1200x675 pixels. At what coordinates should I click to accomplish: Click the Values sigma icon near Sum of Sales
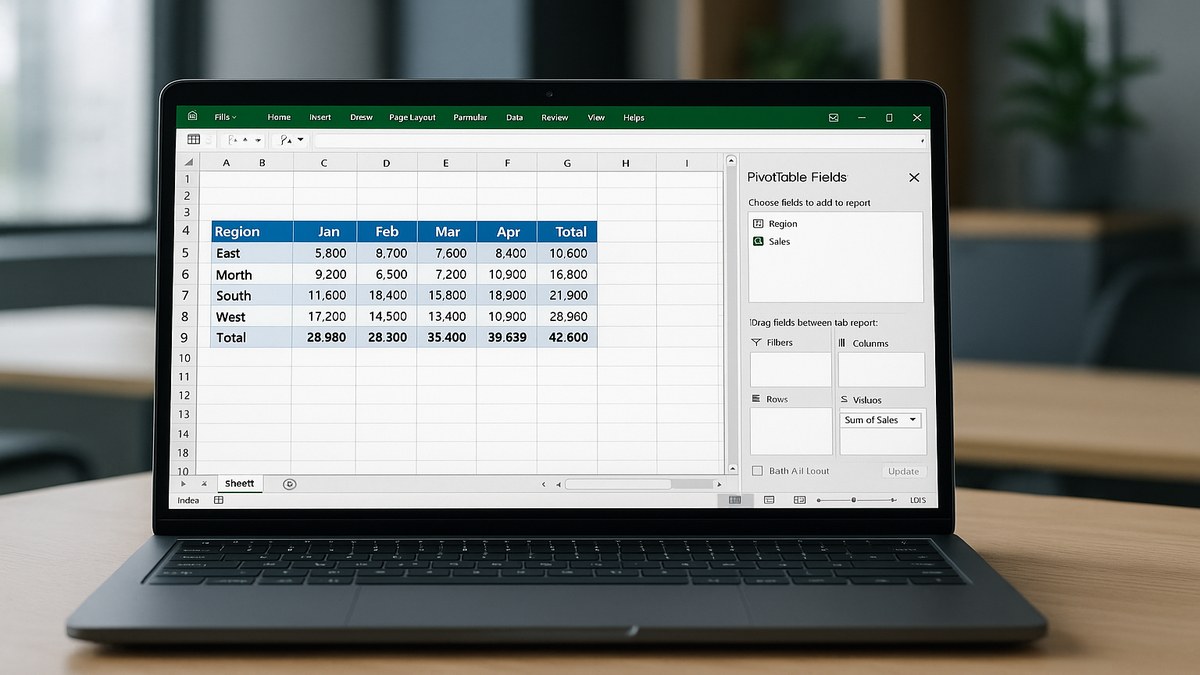coord(844,400)
